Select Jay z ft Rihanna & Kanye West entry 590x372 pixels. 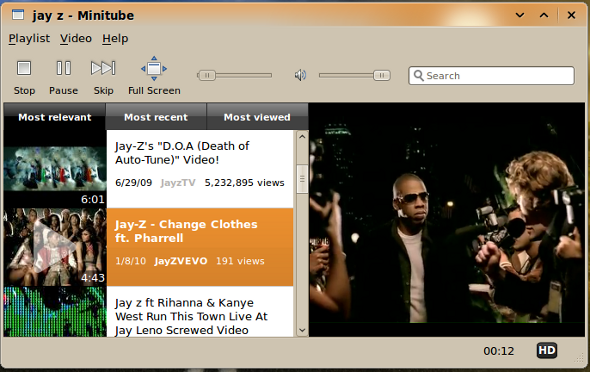click(200, 312)
